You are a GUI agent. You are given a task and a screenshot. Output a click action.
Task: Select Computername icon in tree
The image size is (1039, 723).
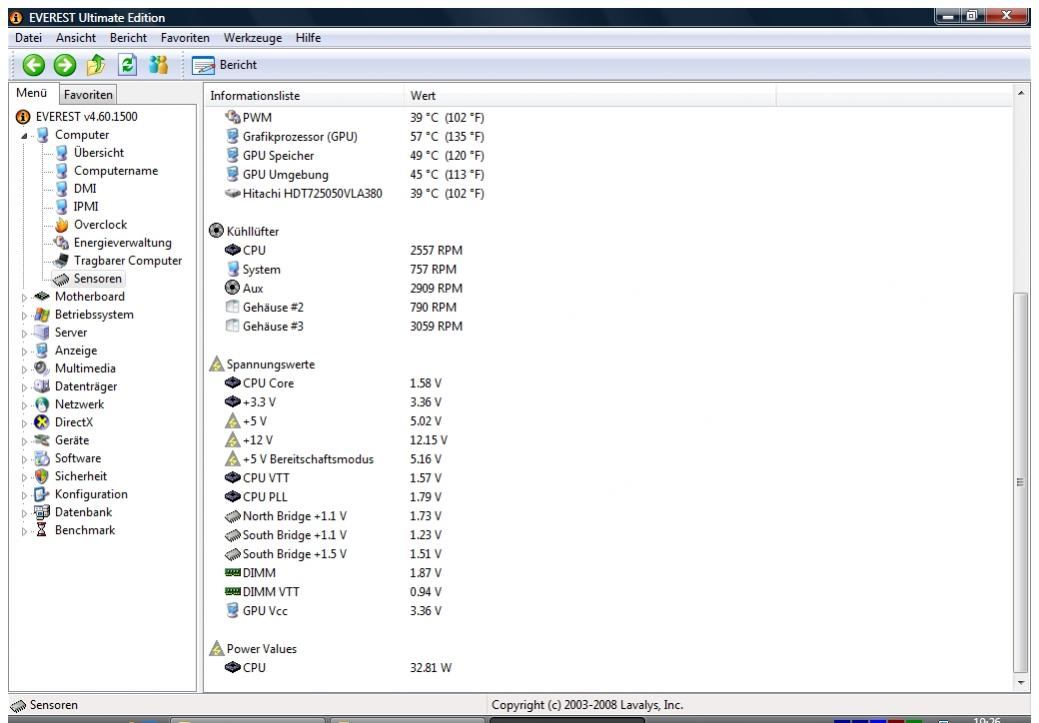(x=62, y=170)
